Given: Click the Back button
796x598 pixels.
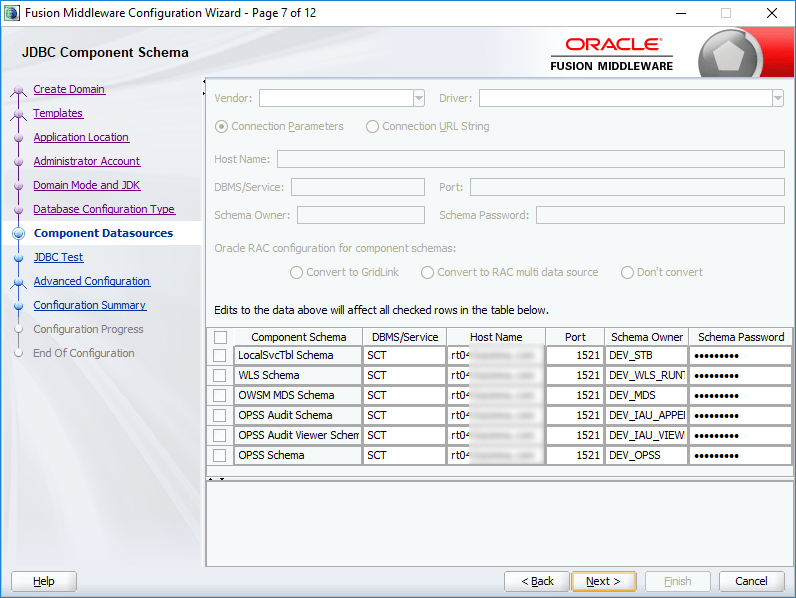Looking at the screenshot, I should [537, 581].
